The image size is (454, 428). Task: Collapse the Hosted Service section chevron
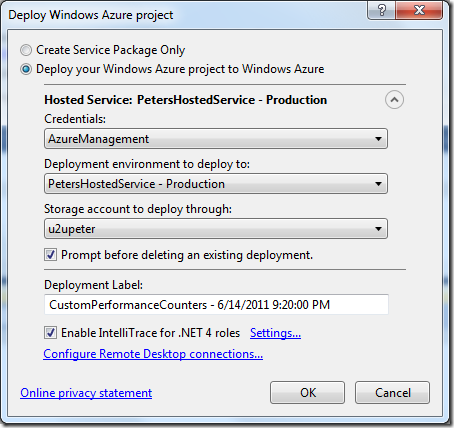pos(394,100)
